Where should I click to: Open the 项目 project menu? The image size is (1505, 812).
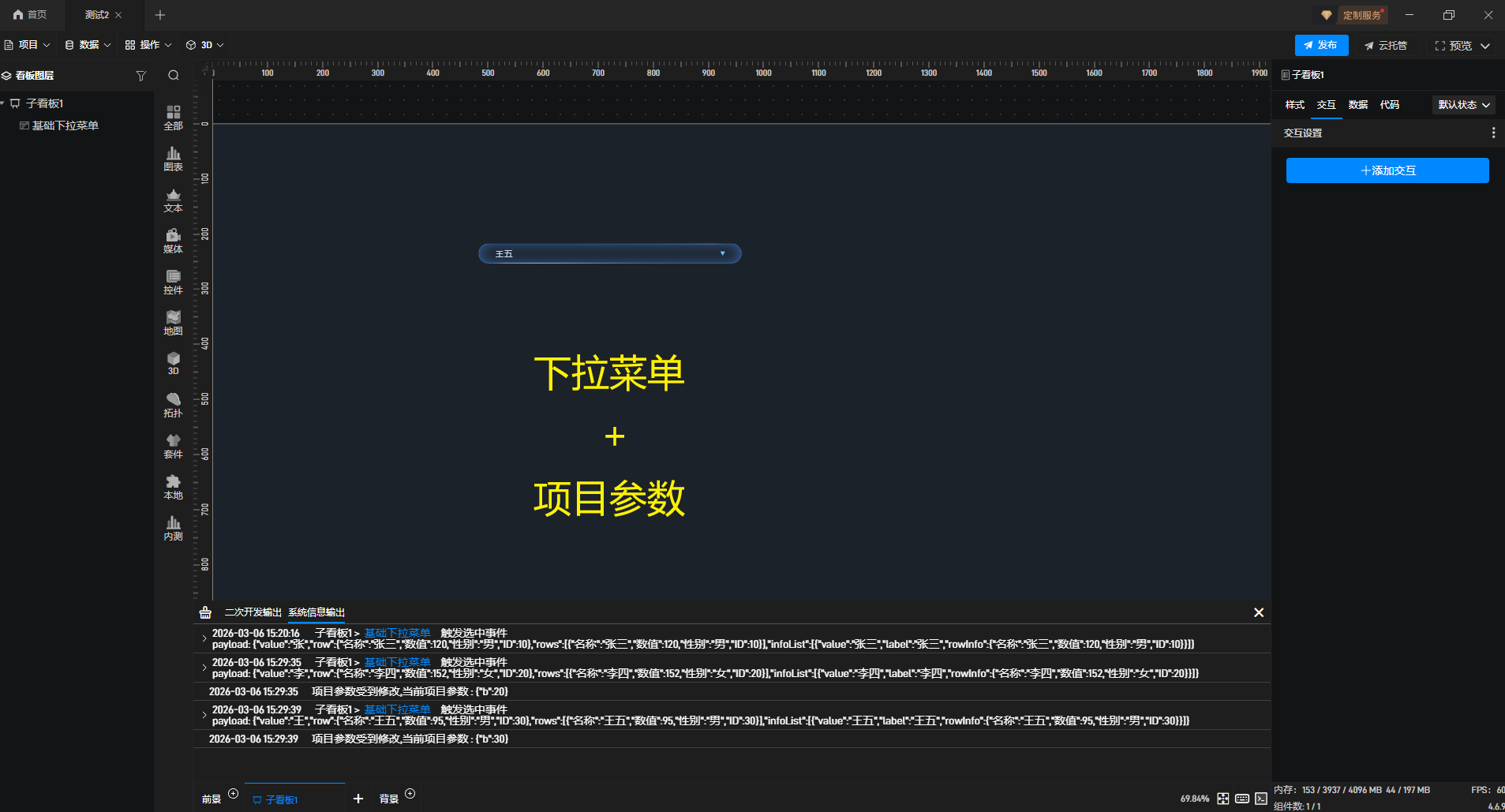(28, 45)
